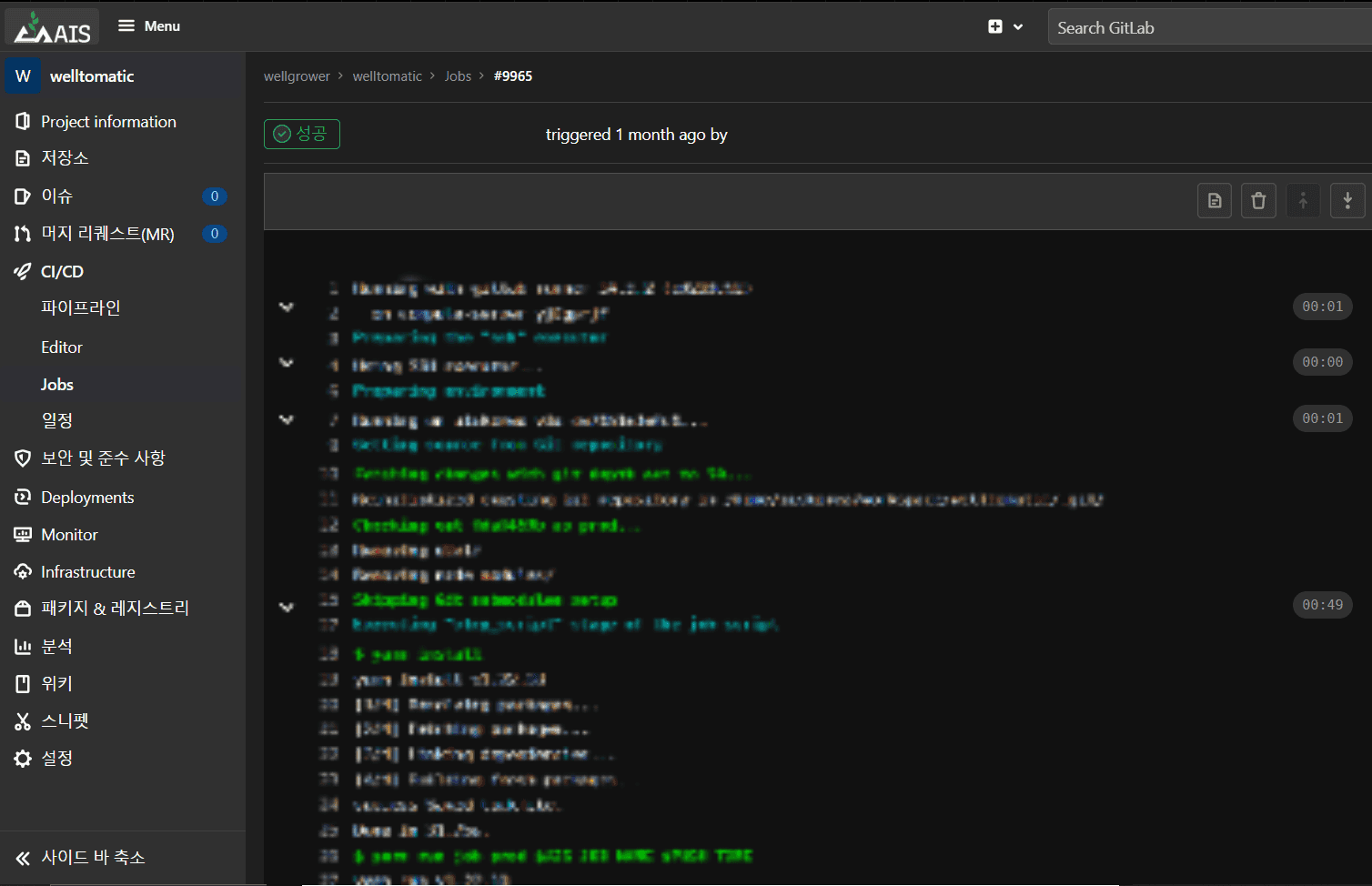Erase the job log with the trash icon

pos(1258,200)
